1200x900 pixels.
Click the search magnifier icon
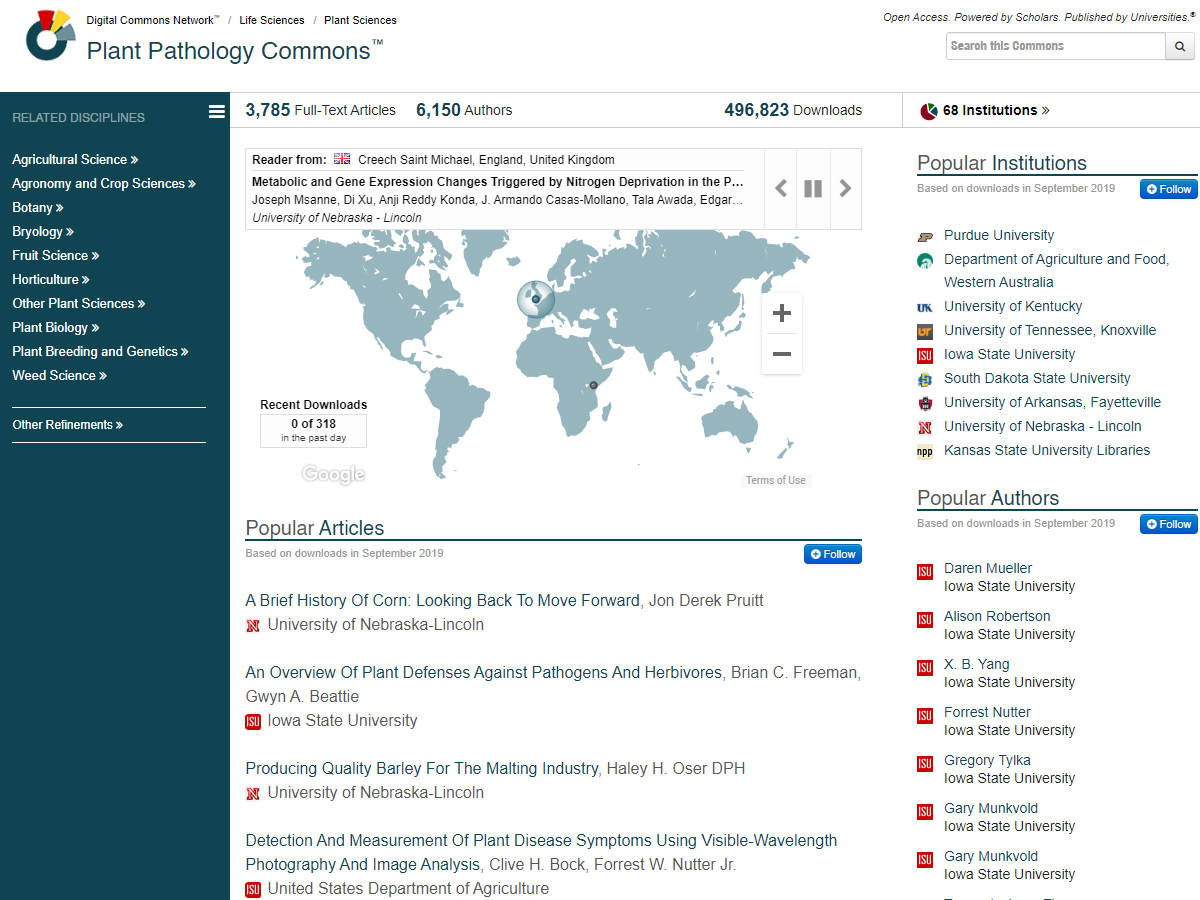pyautogui.click(x=1180, y=46)
